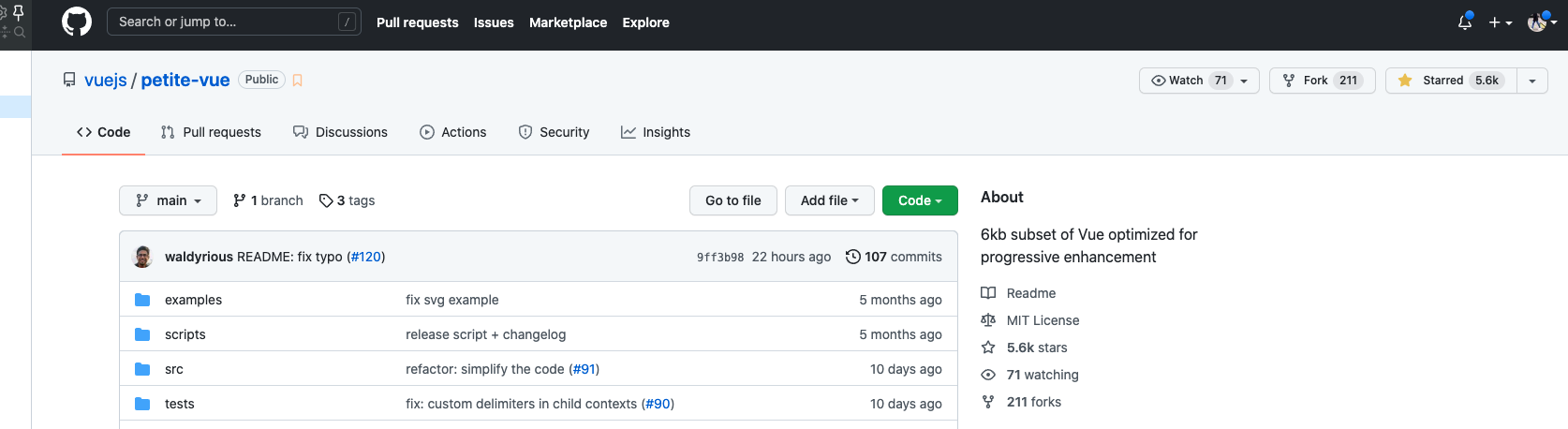The image size is (1568, 429).
Task: Open the 107 commits history
Action: pos(894,257)
